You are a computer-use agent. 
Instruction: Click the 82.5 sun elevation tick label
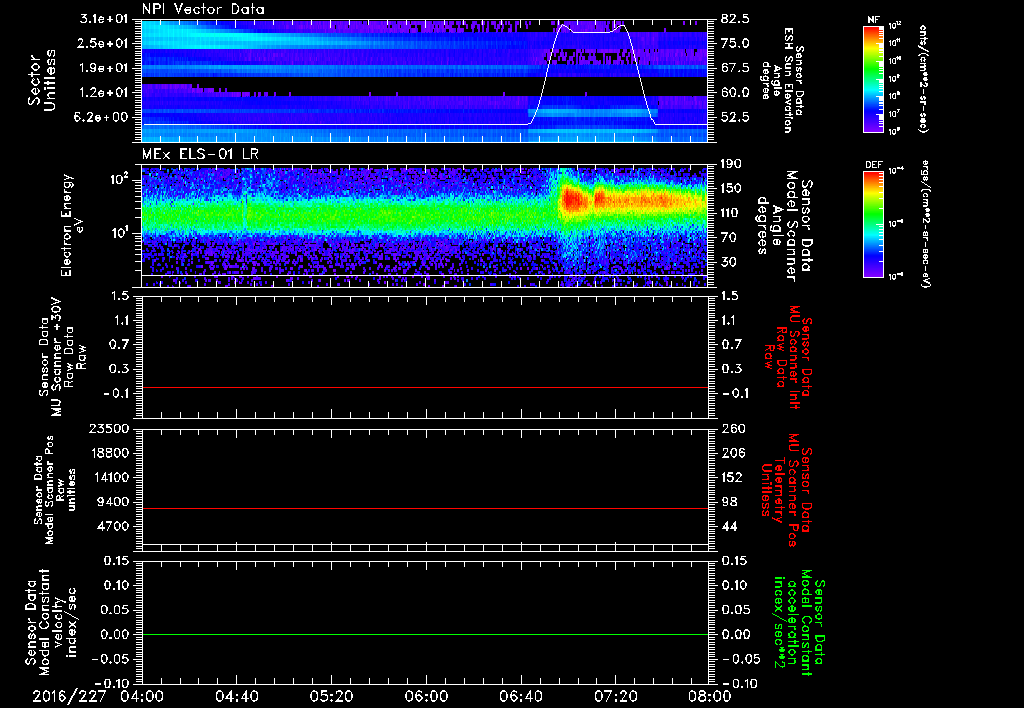(735, 19)
